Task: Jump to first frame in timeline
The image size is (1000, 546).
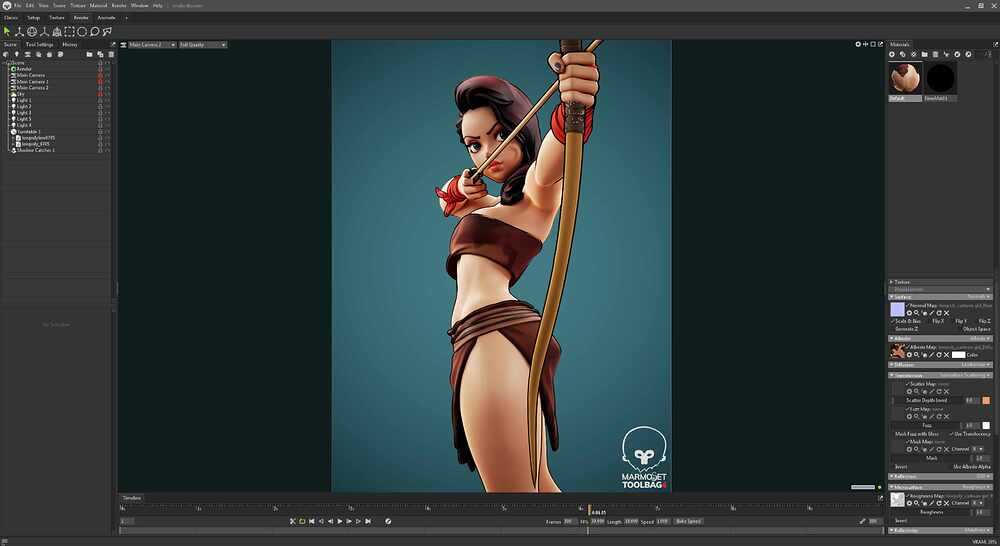Action: (311, 521)
